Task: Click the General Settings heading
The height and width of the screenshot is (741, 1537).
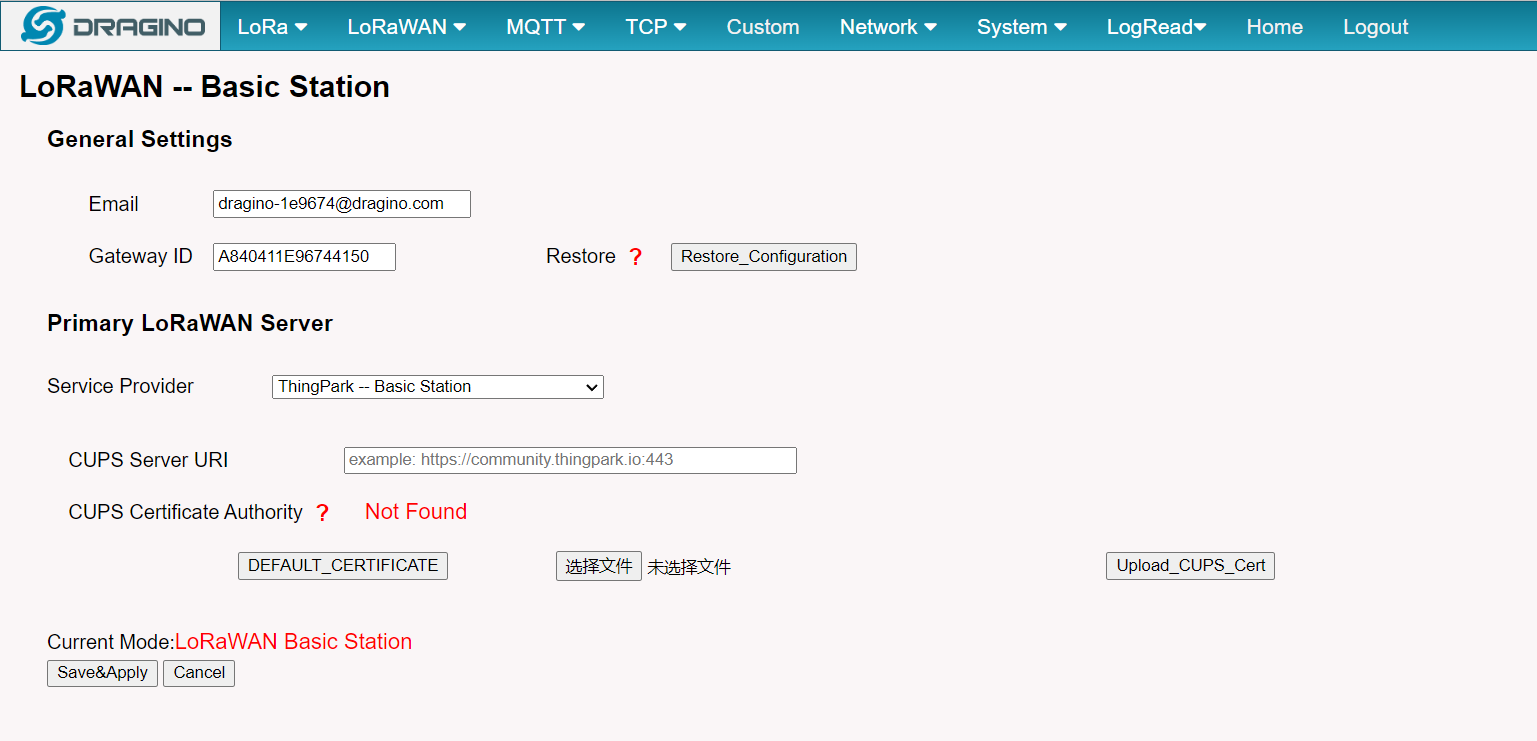Action: pos(140,139)
